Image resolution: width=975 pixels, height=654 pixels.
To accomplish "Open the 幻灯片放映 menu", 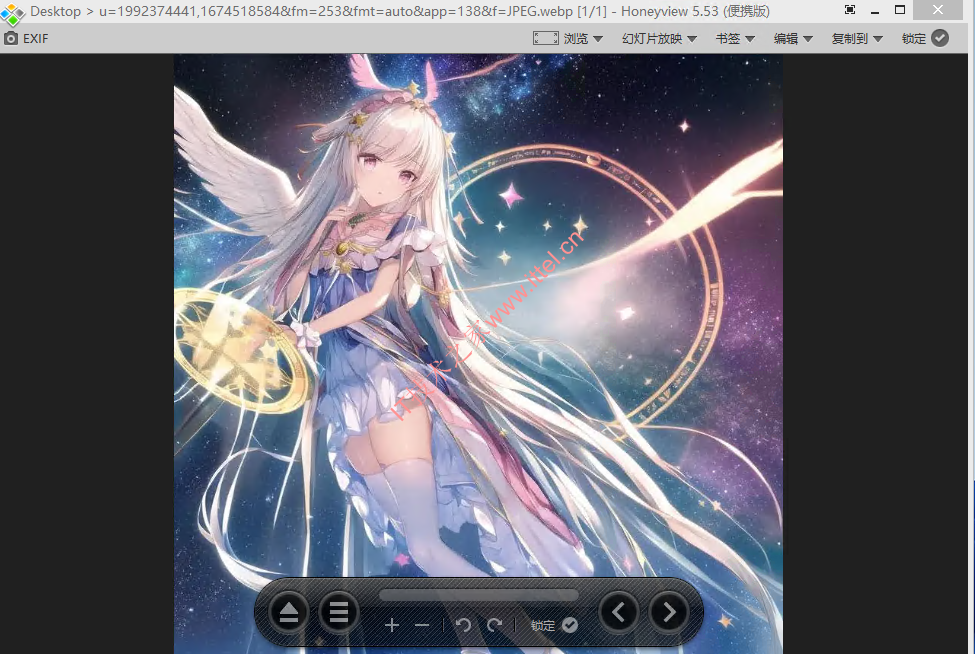I will [652, 39].
